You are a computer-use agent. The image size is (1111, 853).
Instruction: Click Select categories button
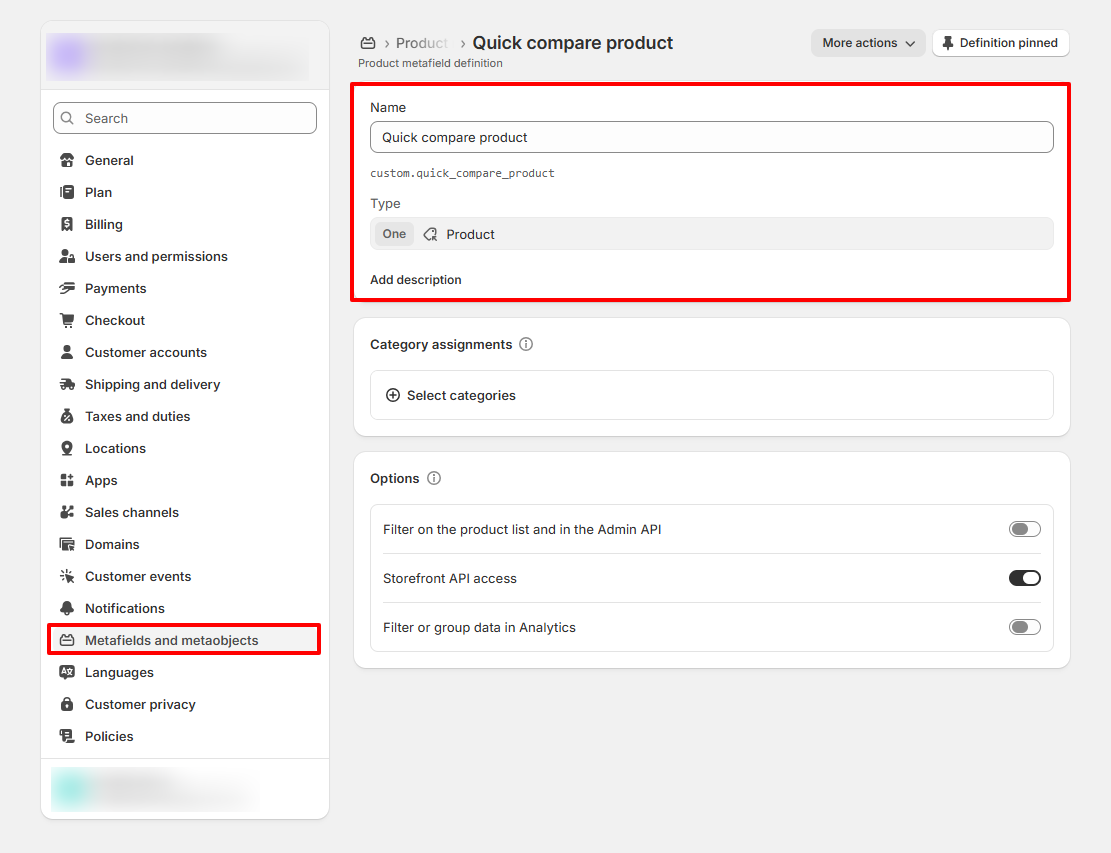tap(711, 395)
